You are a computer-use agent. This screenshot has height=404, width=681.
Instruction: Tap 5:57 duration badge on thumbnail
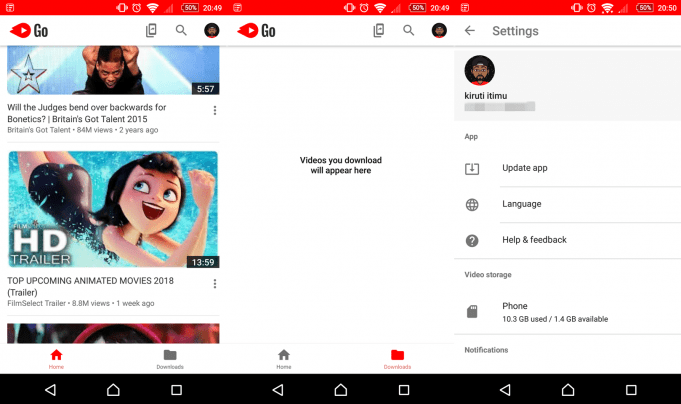tap(205, 89)
